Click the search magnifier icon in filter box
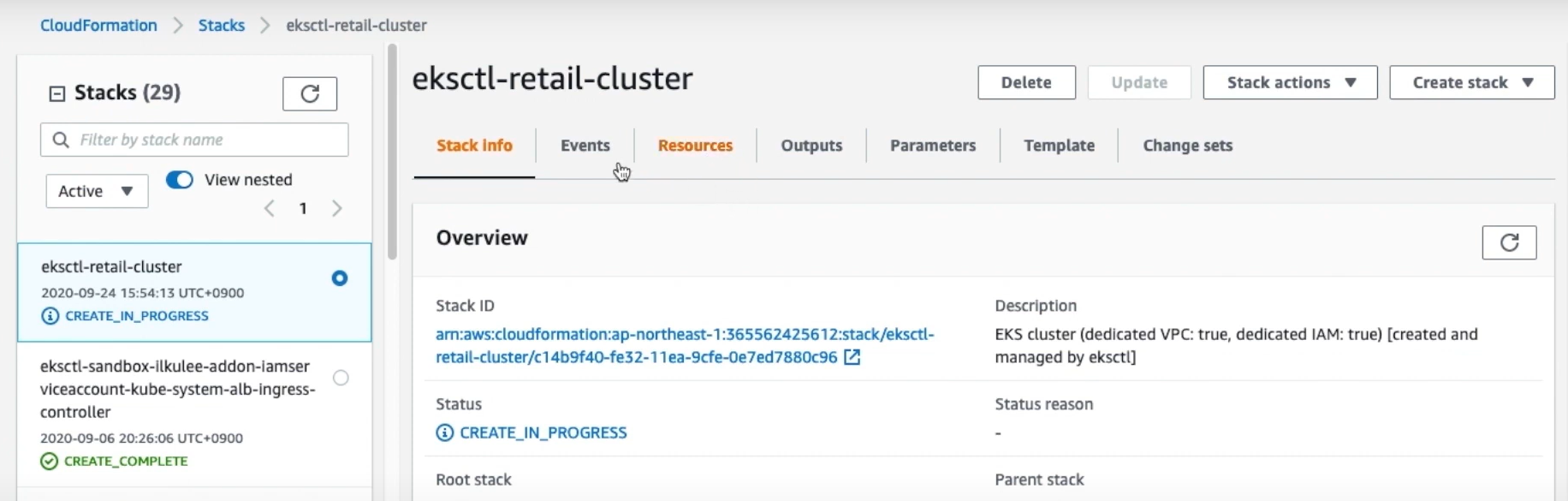 (x=61, y=140)
